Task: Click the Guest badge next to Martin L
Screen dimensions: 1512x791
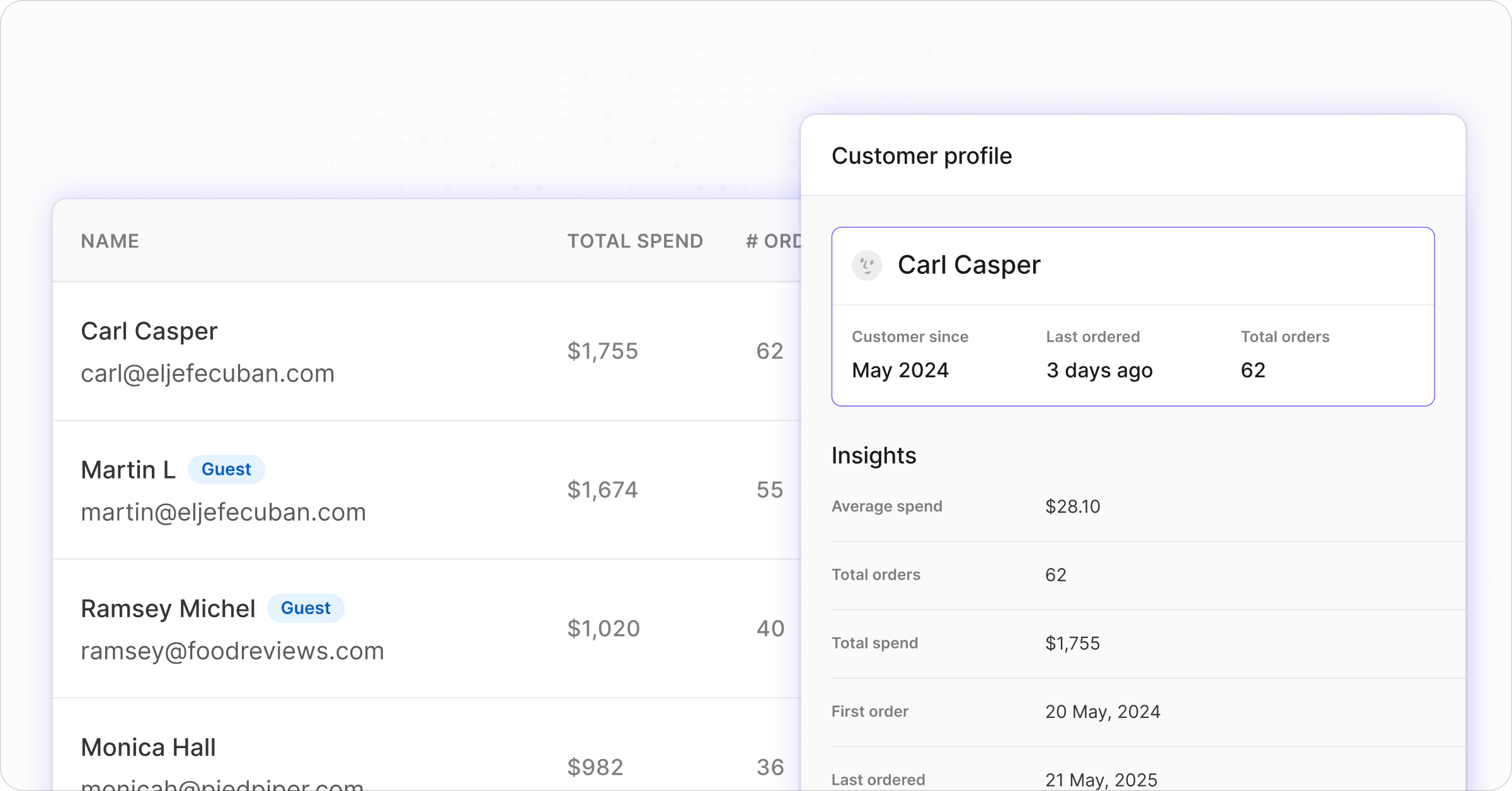Action: tap(226, 469)
